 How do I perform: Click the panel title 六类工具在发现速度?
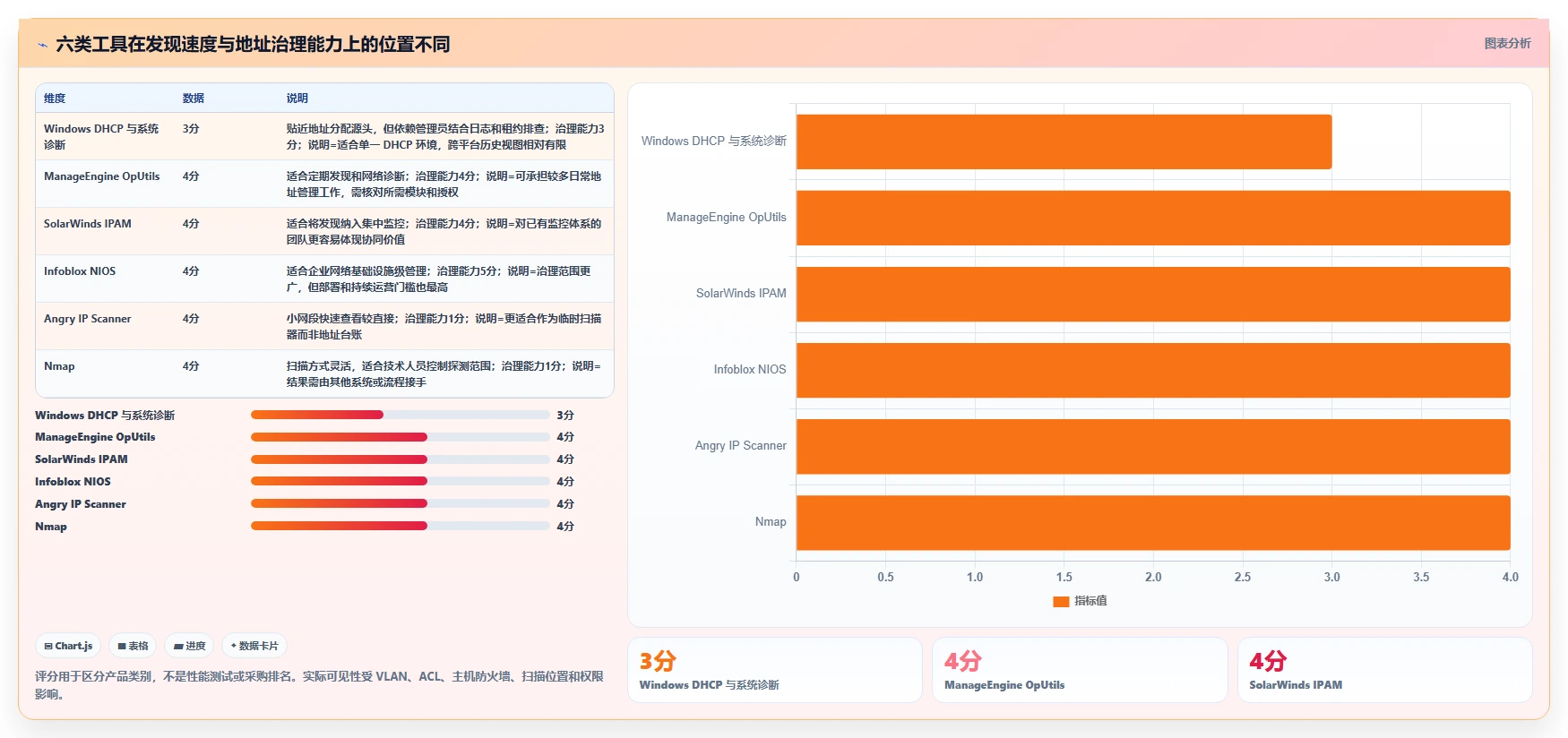point(253,45)
